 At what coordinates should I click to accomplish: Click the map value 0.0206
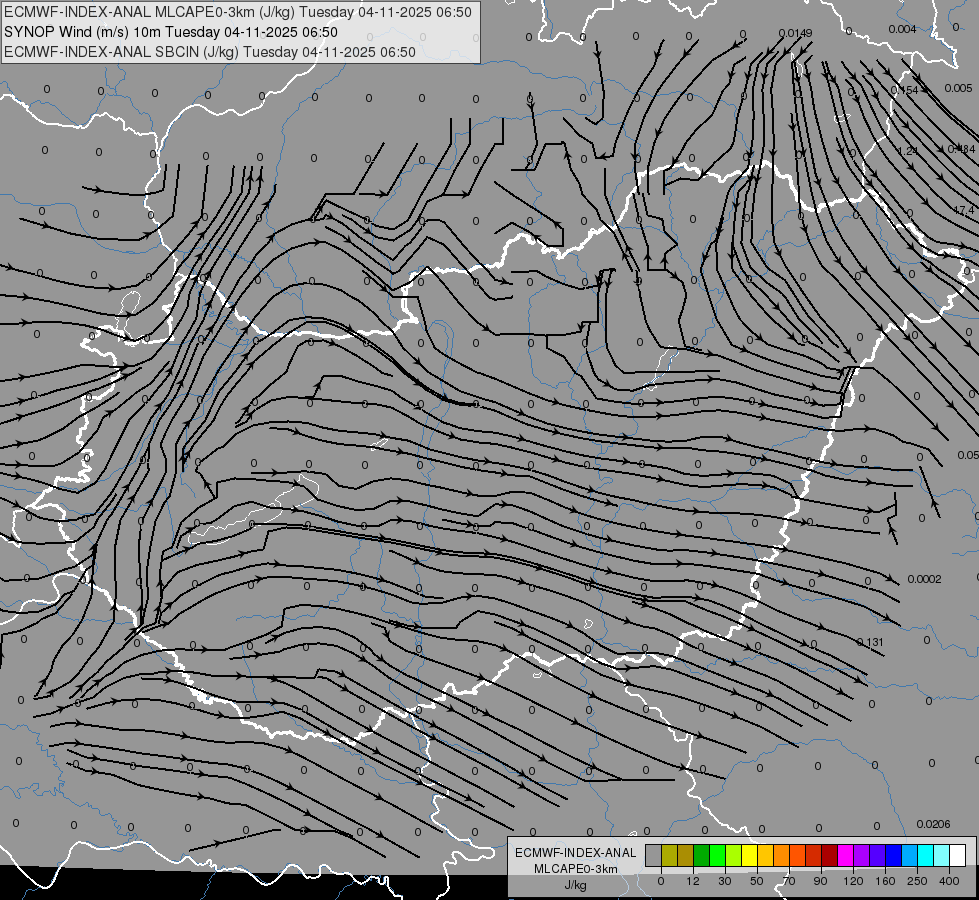tap(933, 824)
